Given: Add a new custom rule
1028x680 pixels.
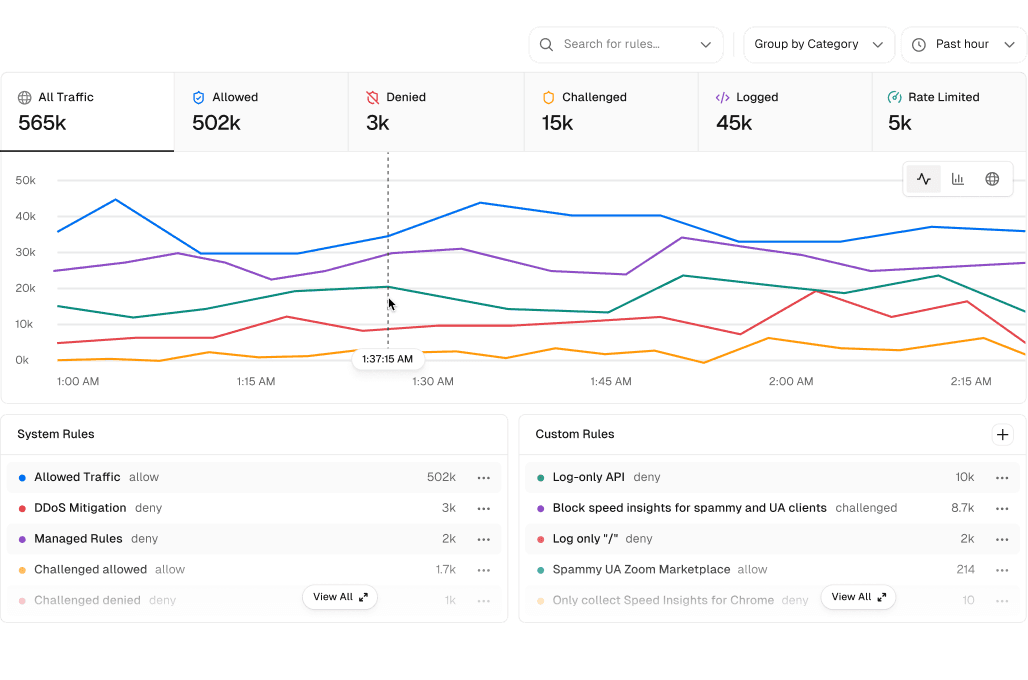Looking at the screenshot, I should [x=1002, y=434].
